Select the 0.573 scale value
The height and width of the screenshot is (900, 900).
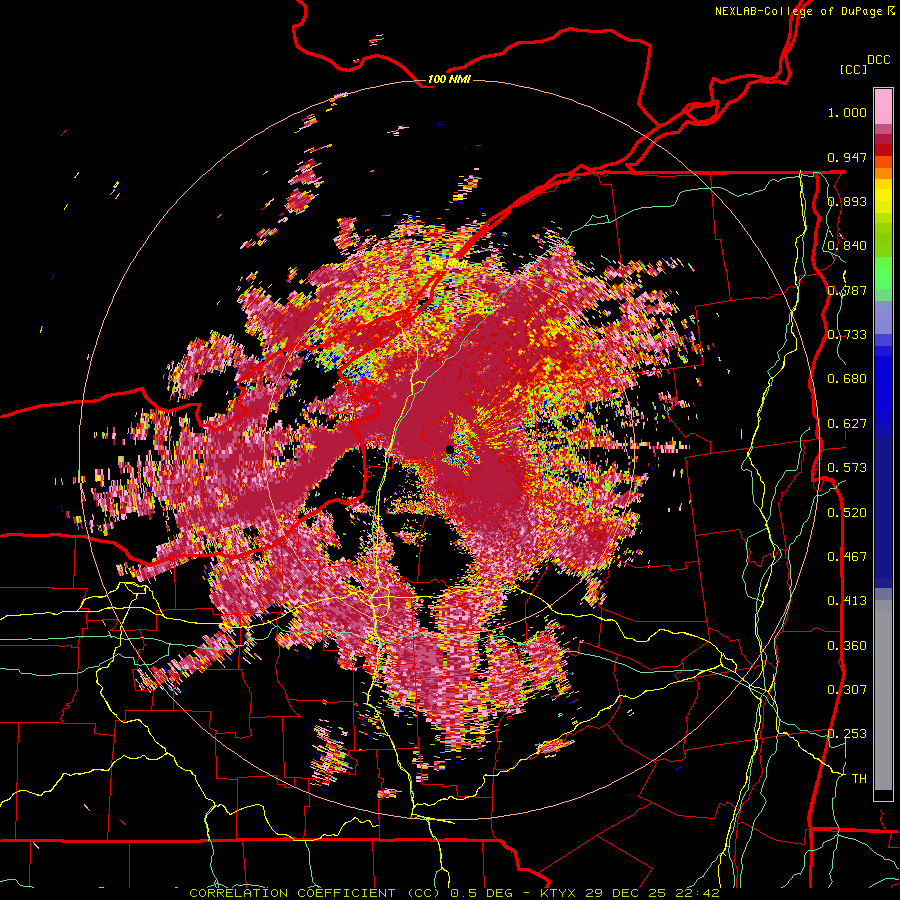(847, 468)
